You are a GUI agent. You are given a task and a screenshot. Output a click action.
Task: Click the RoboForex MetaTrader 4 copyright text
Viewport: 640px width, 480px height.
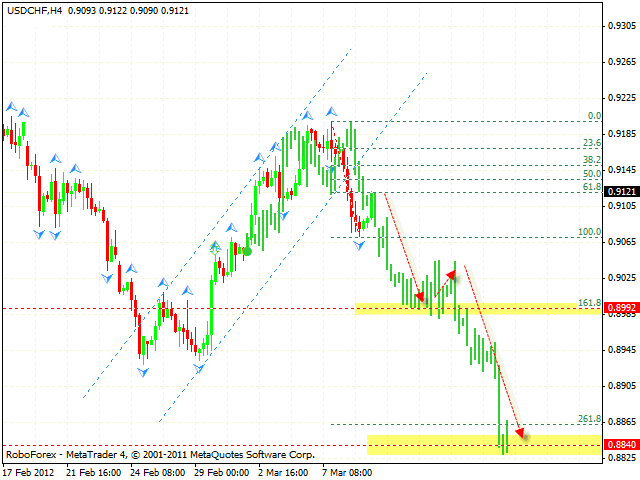pos(160,454)
